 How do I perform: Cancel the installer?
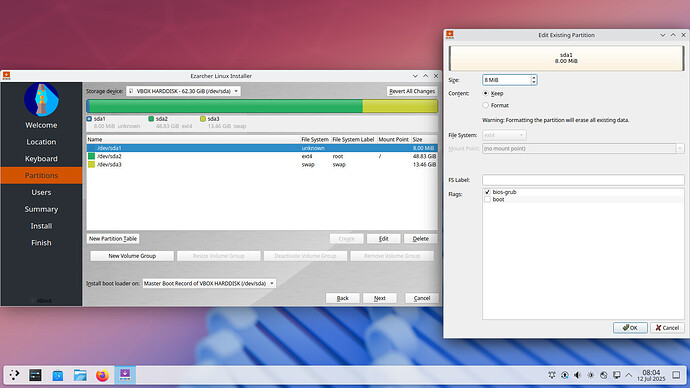click(422, 298)
